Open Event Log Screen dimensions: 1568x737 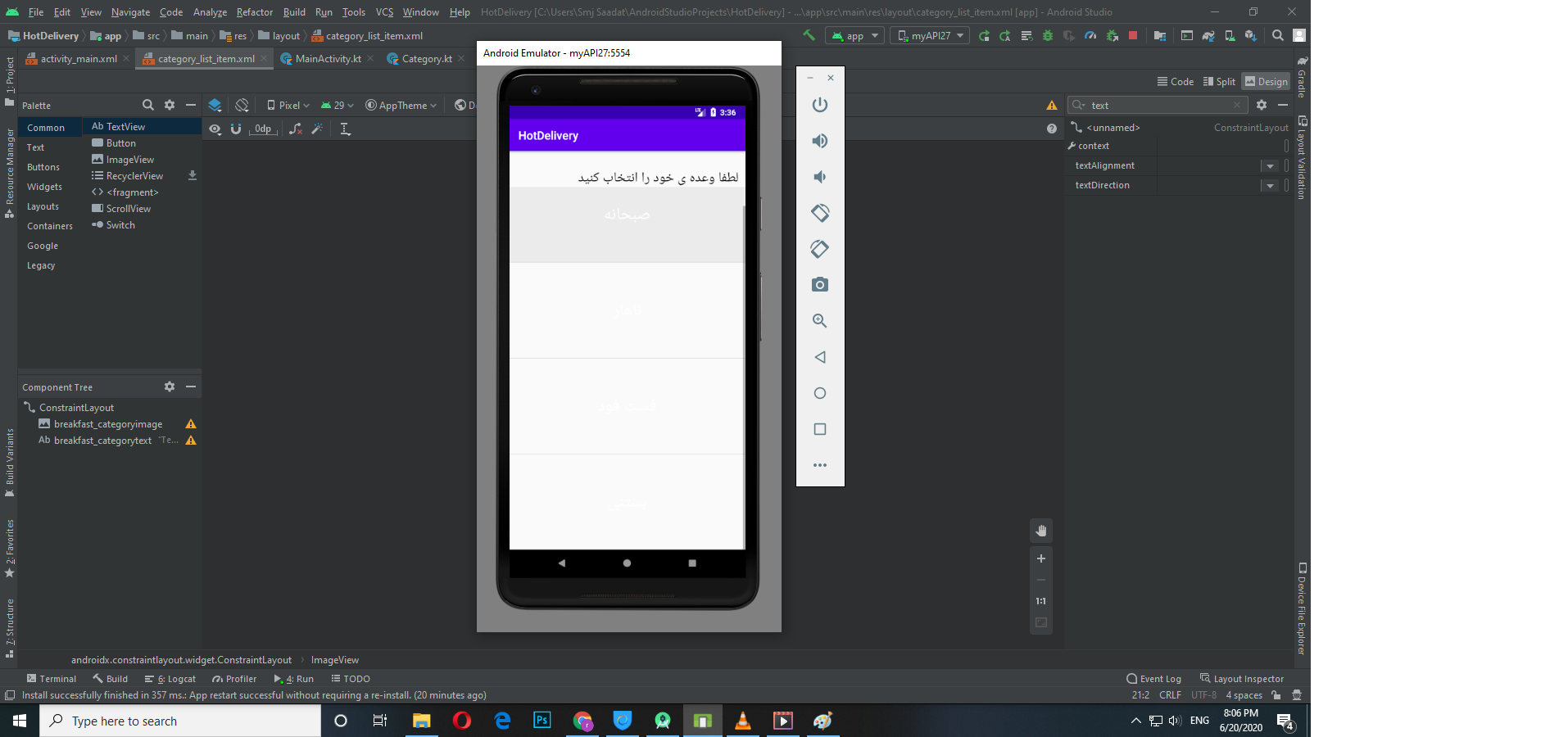coord(1153,679)
